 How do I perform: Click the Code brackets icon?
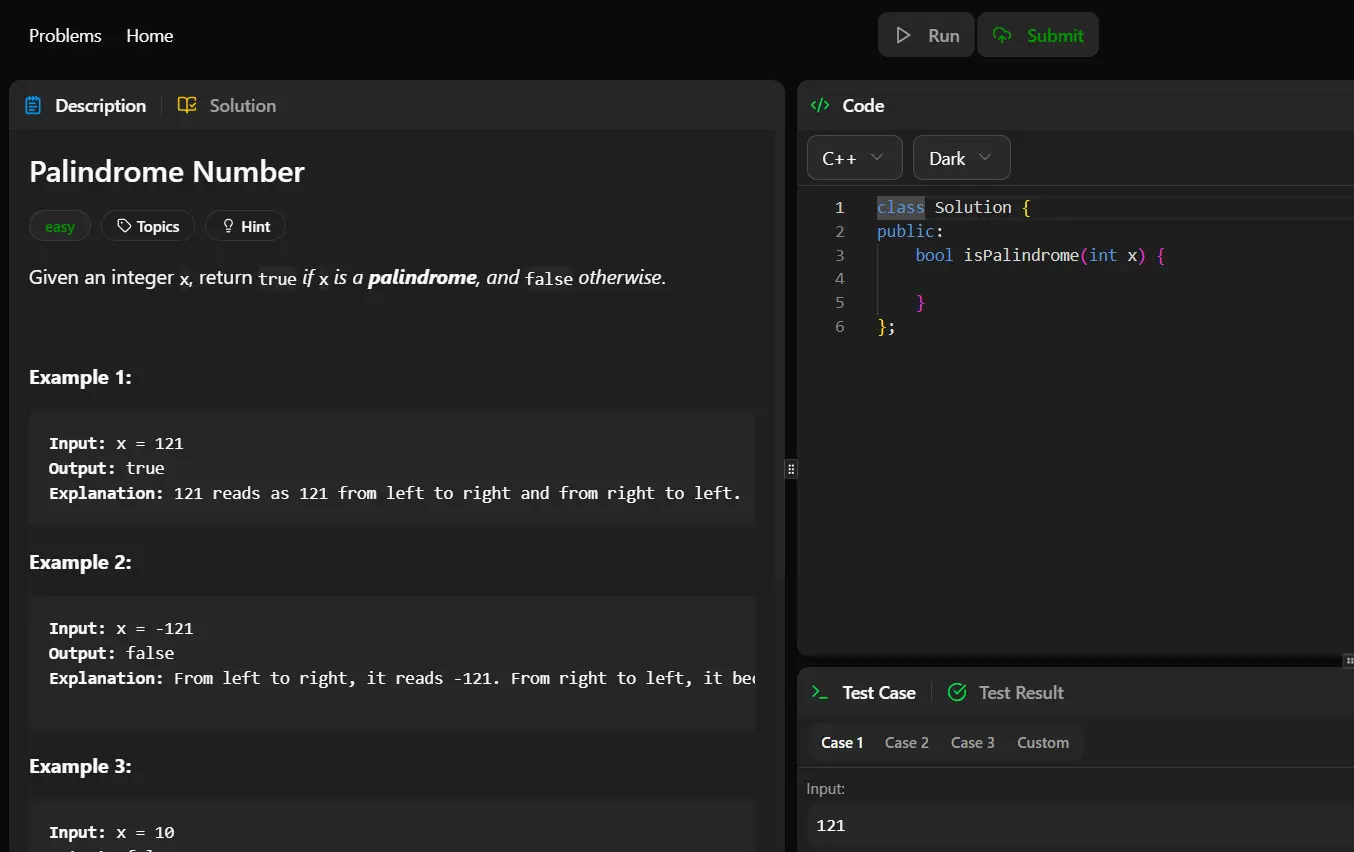(820, 105)
